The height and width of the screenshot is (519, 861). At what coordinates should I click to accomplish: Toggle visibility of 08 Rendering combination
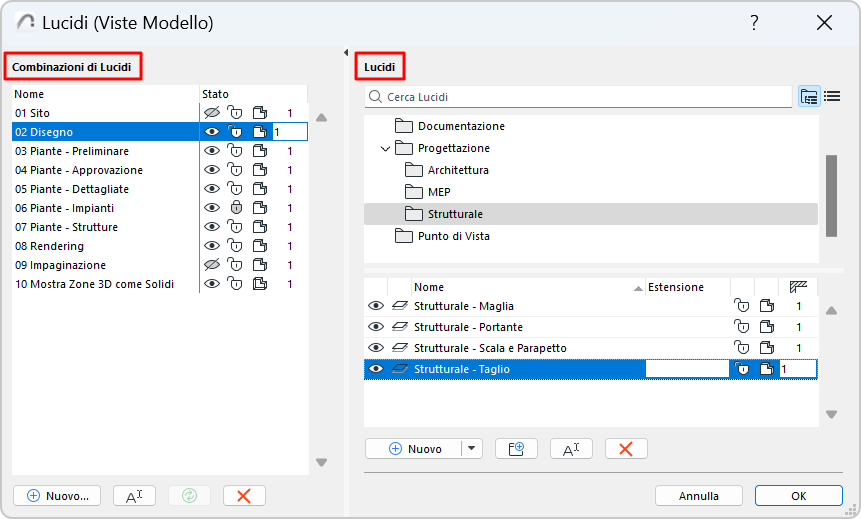(x=211, y=246)
